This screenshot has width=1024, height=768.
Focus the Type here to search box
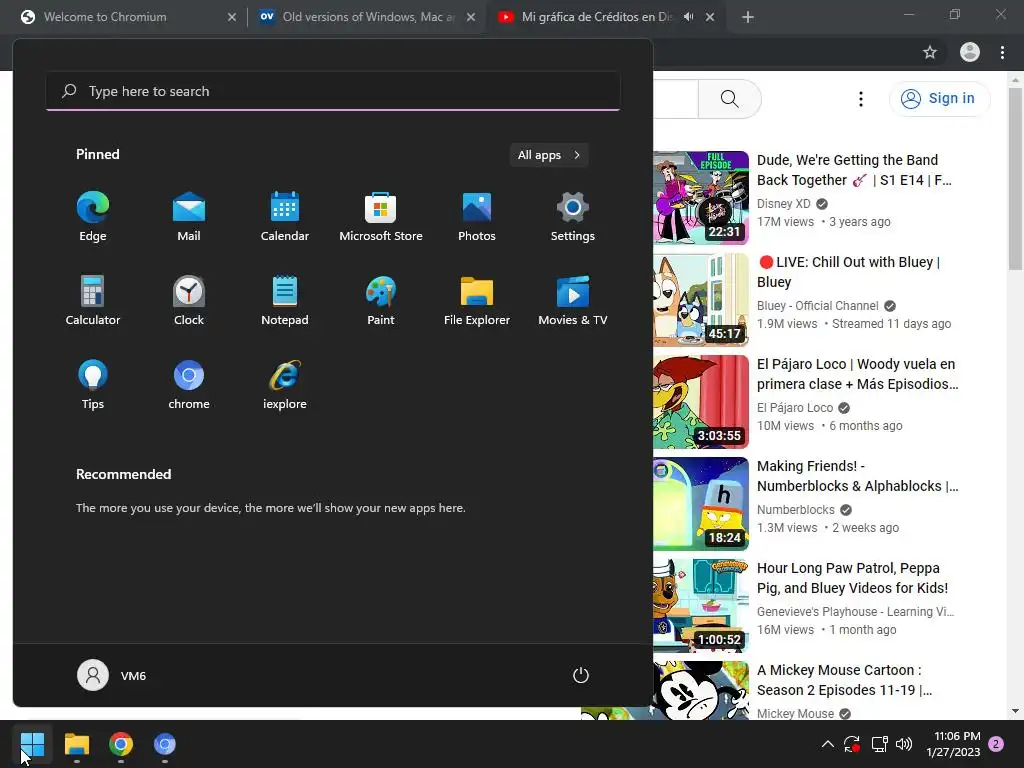pos(333,91)
